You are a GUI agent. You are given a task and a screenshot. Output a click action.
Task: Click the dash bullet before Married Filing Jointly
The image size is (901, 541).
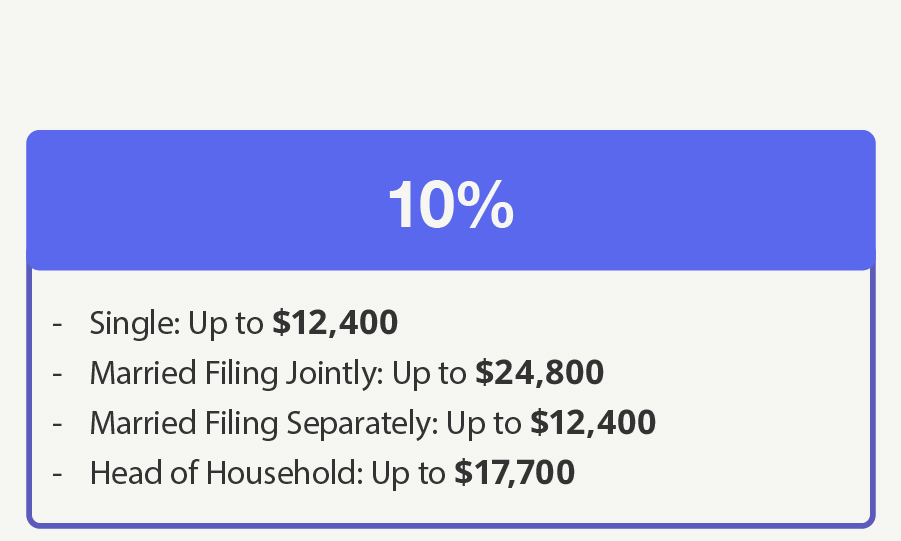pyautogui.click(x=57, y=374)
